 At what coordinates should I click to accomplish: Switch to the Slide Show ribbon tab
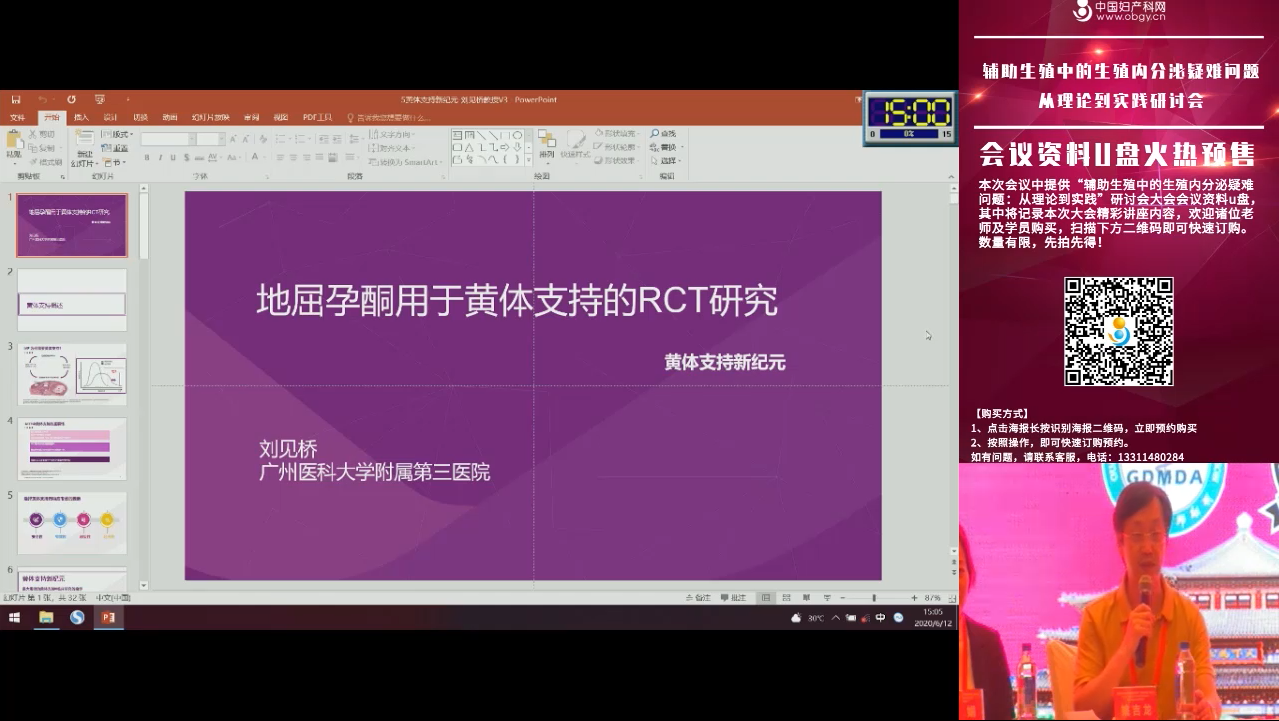(x=210, y=117)
